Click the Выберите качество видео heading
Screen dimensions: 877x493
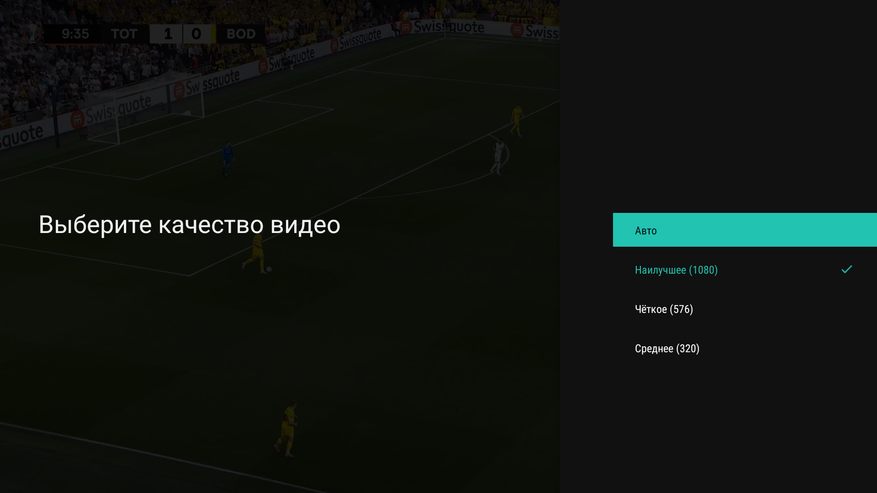coord(189,225)
